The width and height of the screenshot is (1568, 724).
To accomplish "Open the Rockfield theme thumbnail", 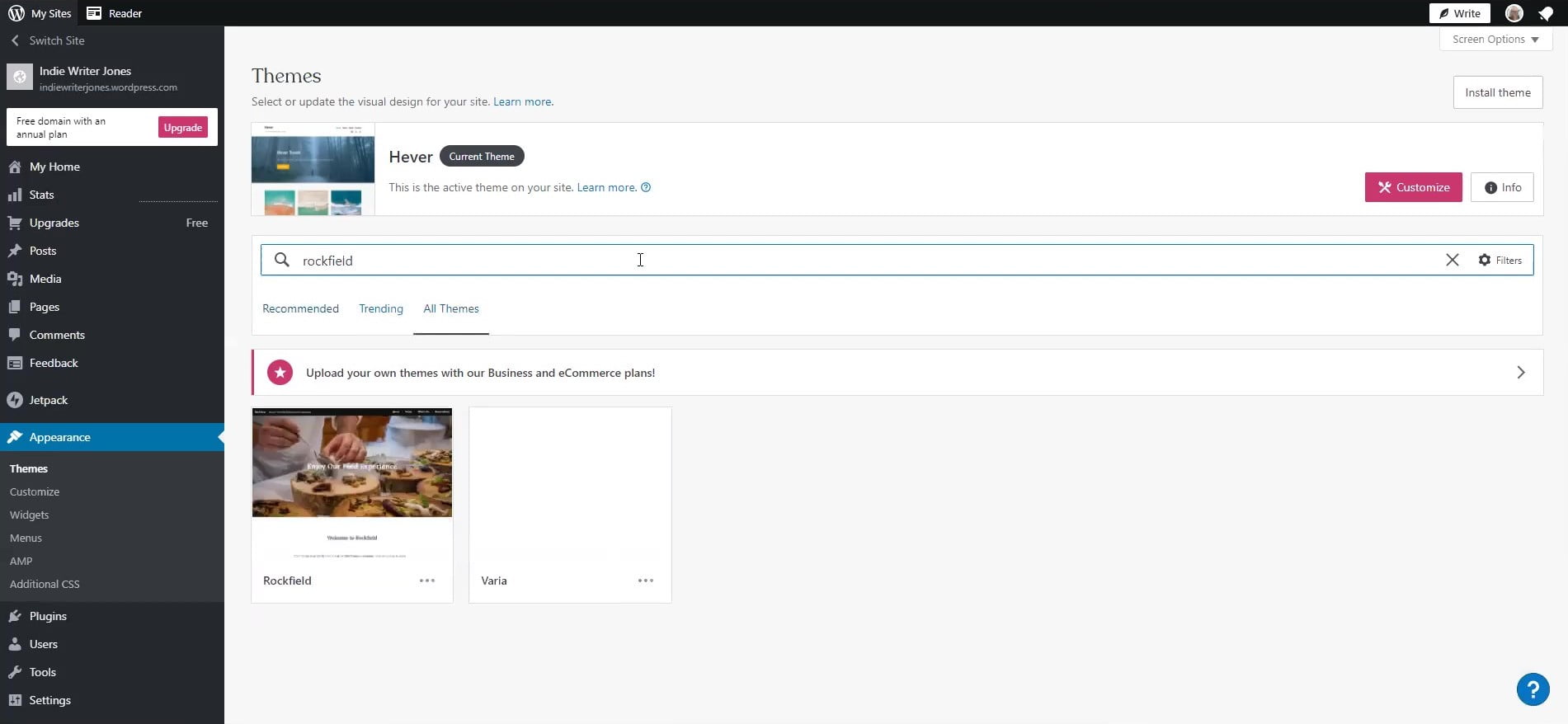I will click(352, 484).
